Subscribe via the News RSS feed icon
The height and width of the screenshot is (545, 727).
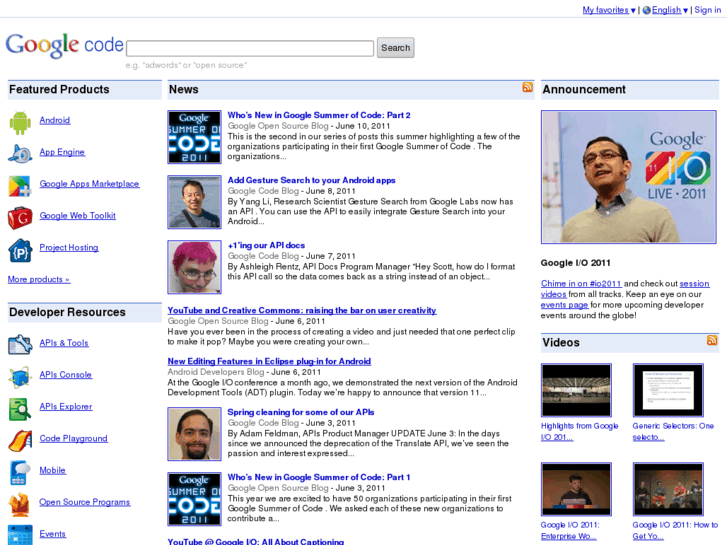pos(527,88)
